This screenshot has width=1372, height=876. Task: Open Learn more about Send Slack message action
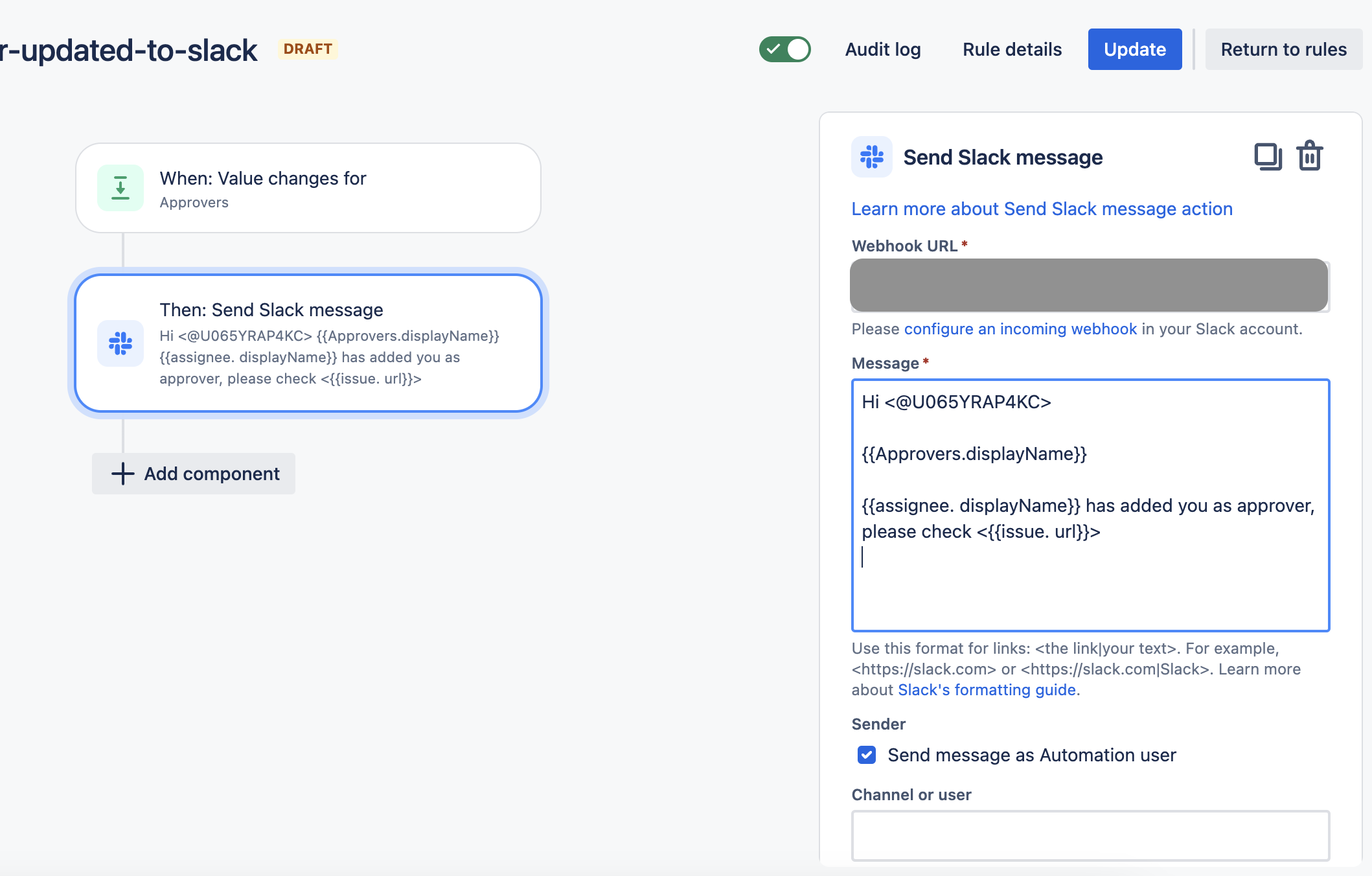[x=1042, y=209]
